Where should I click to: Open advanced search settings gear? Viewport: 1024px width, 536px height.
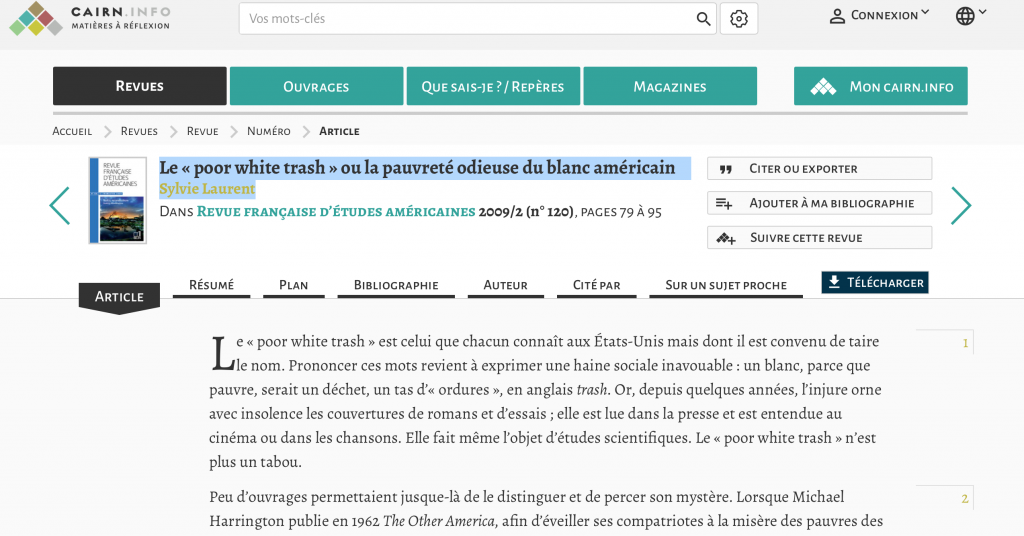[x=739, y=19]
